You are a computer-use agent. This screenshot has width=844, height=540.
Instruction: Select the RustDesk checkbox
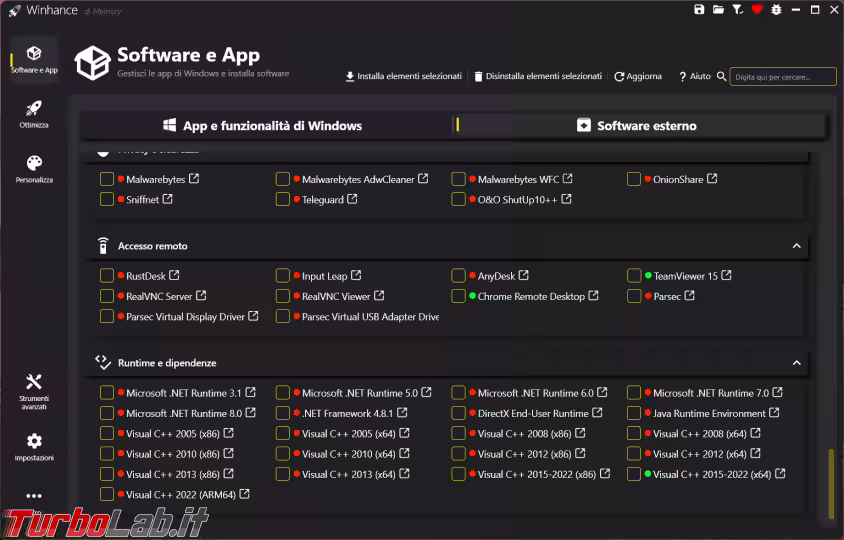107,276
